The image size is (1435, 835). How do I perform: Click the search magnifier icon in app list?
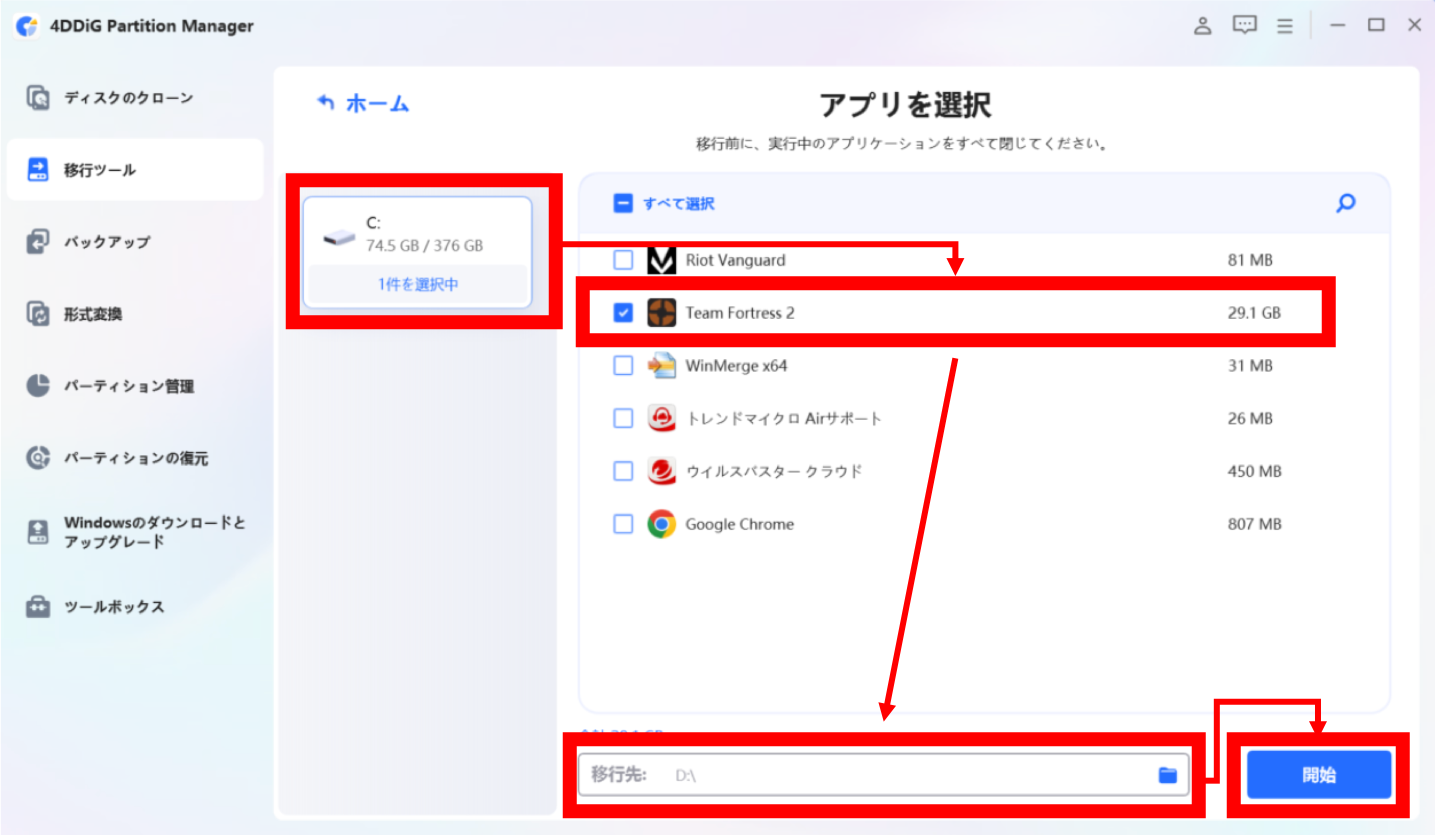[x=1346, y=203]
